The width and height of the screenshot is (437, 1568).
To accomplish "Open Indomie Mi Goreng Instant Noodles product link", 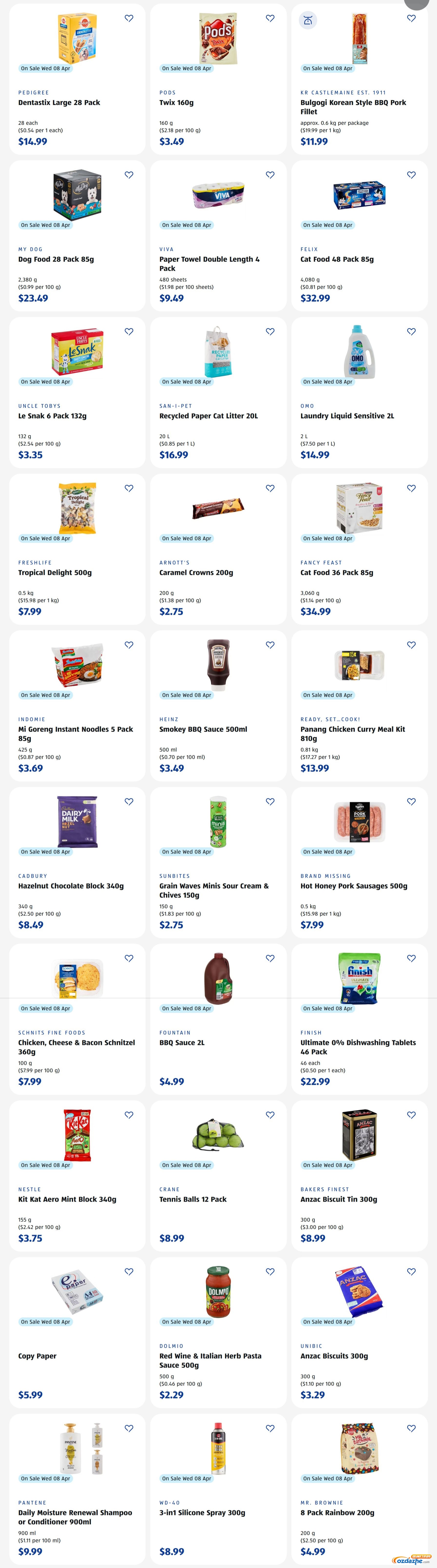I will [76, 734].
